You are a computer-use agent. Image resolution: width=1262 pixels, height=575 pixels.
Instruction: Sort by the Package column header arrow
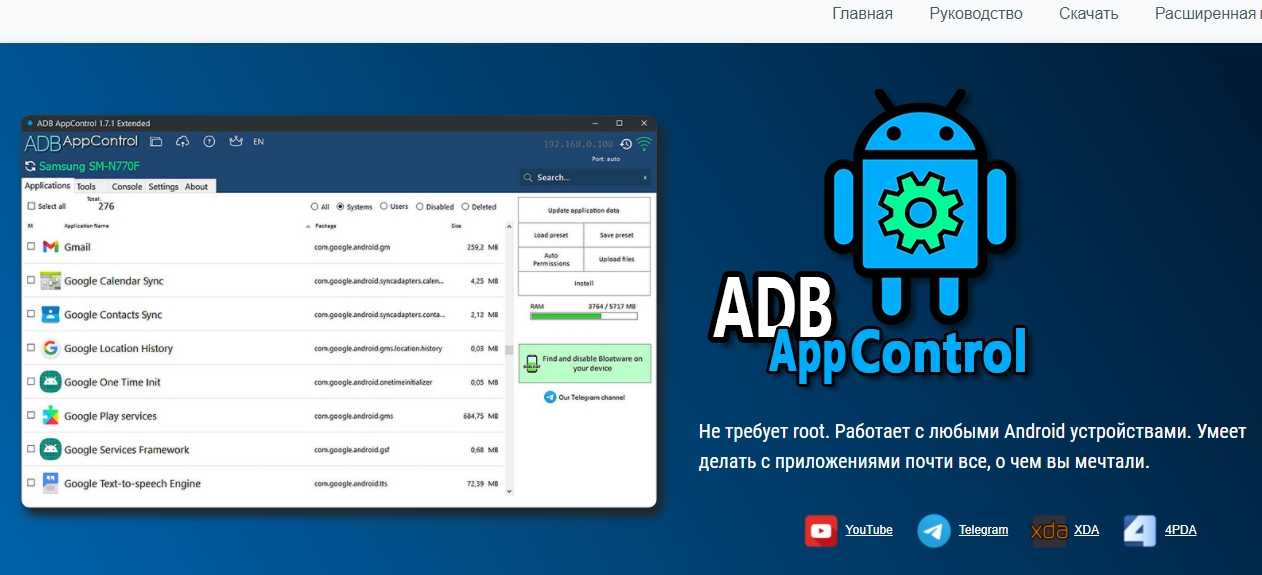click(306, 227)
